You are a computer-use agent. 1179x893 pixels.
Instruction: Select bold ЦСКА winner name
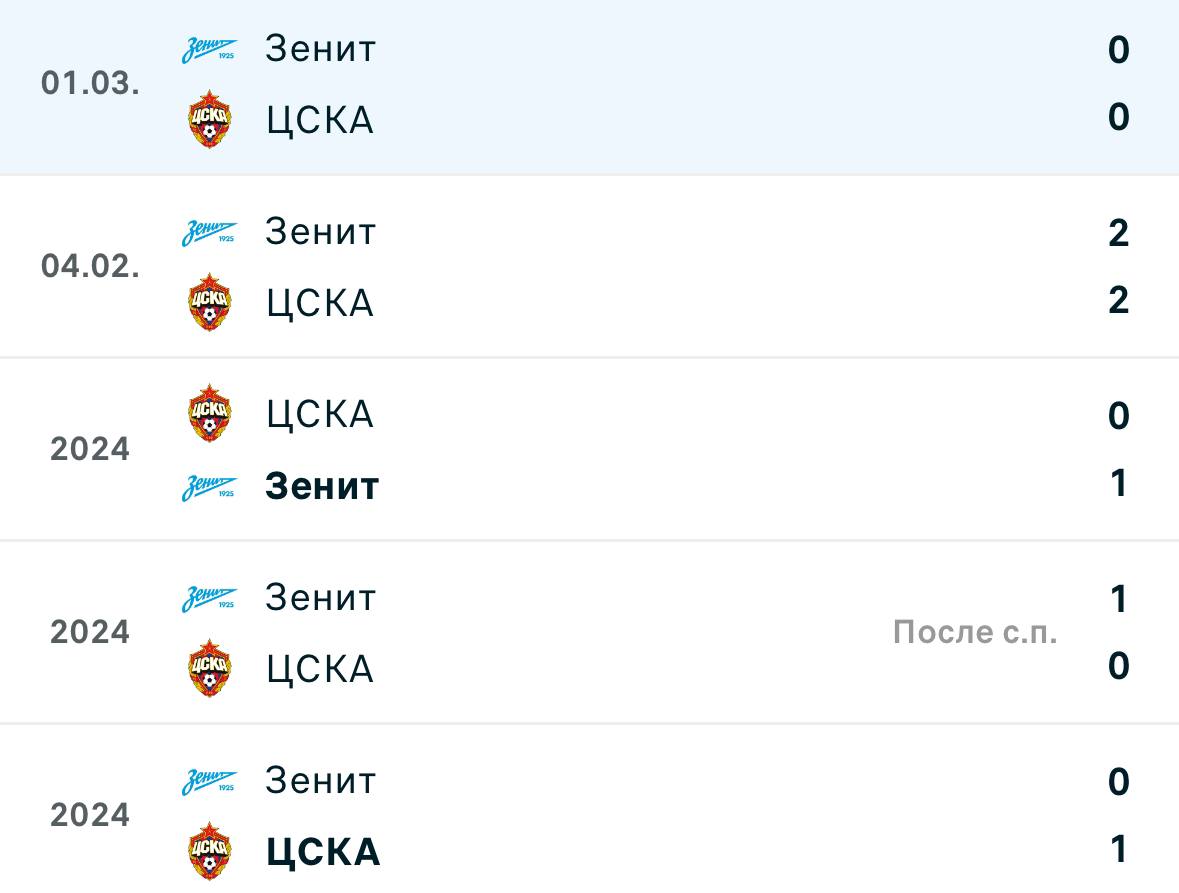click(323, 852)
